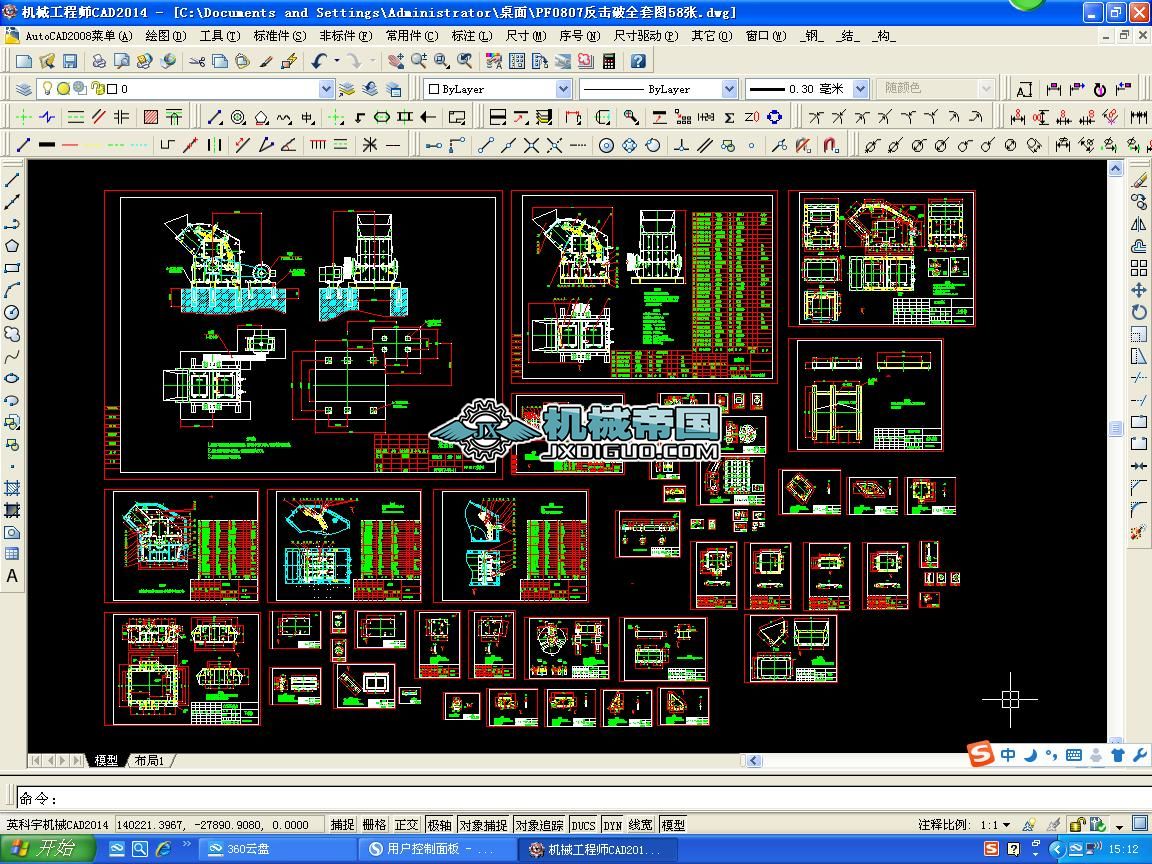The image size is (1152, 864).
Task: Click the Erase tool in right toolbar
Action: pos(1139,180)
